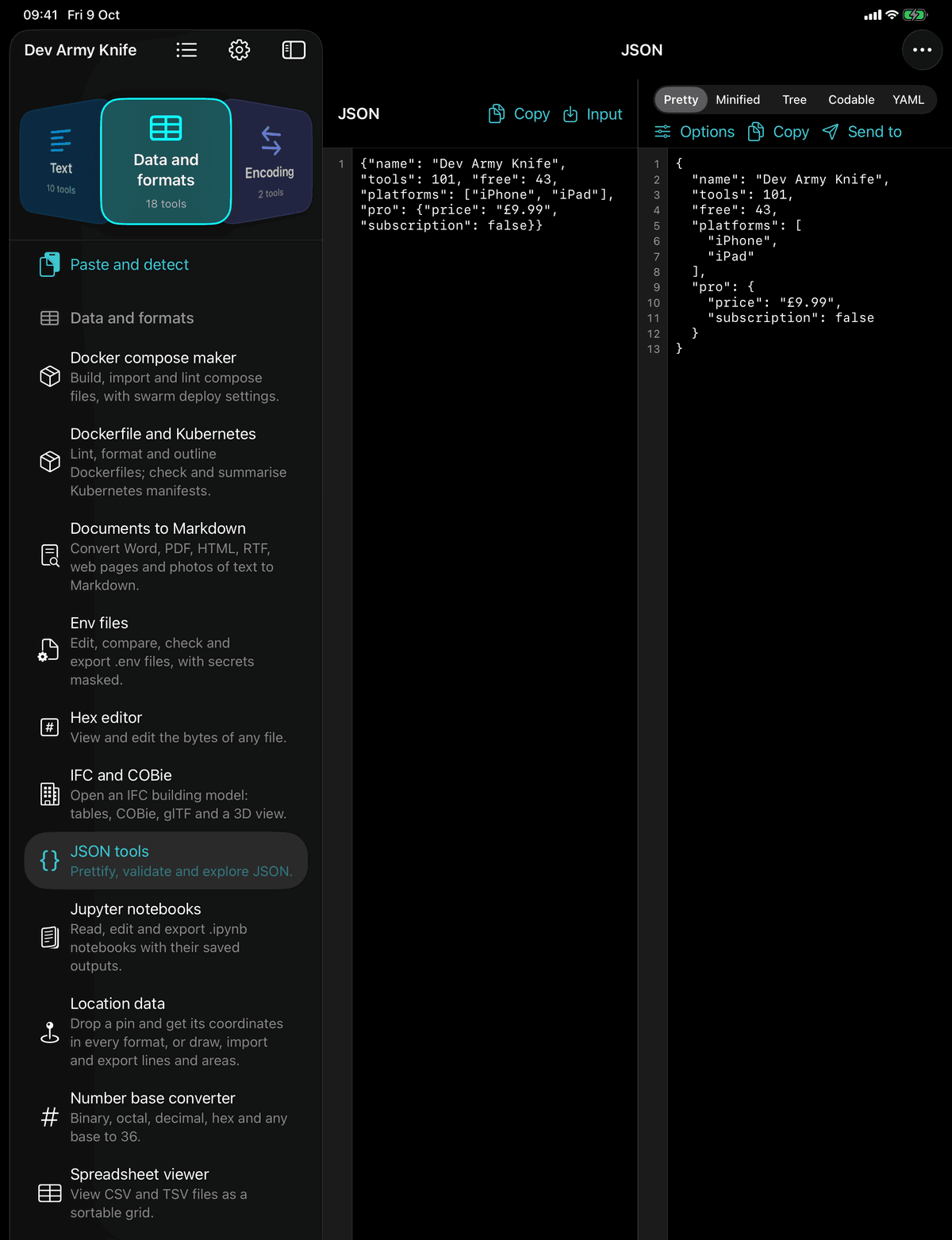Select the Data and formats category card
952x1240 pixels.
[x=166, y=162]
